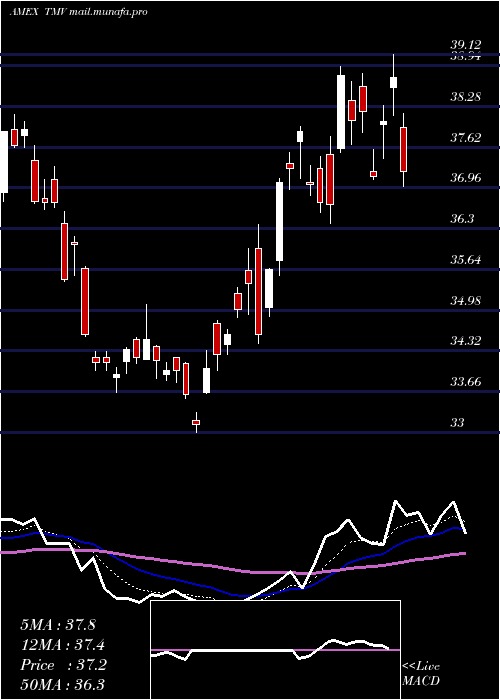
Task: Click the last red candlestick on the right
Action: (404, 150)
